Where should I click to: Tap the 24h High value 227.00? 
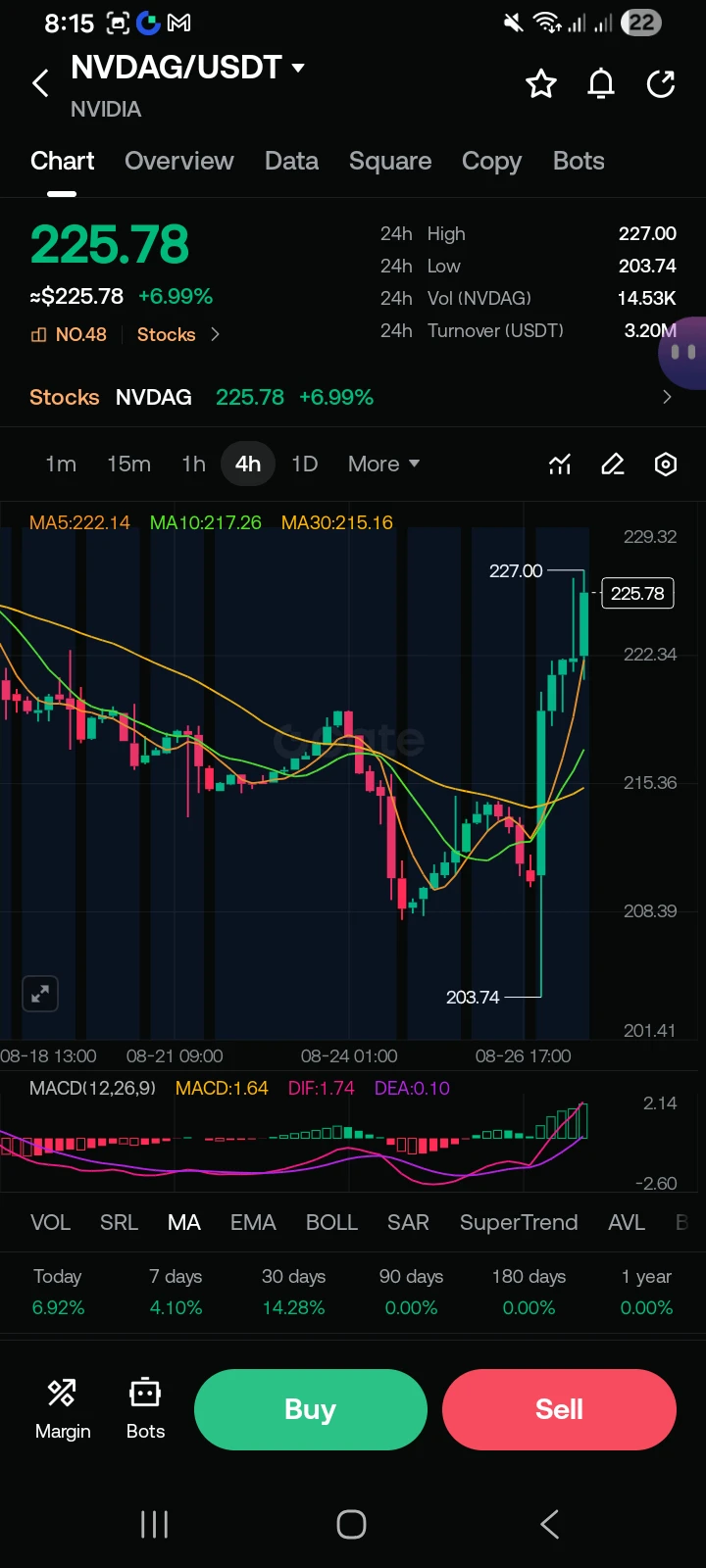[647, 233]
